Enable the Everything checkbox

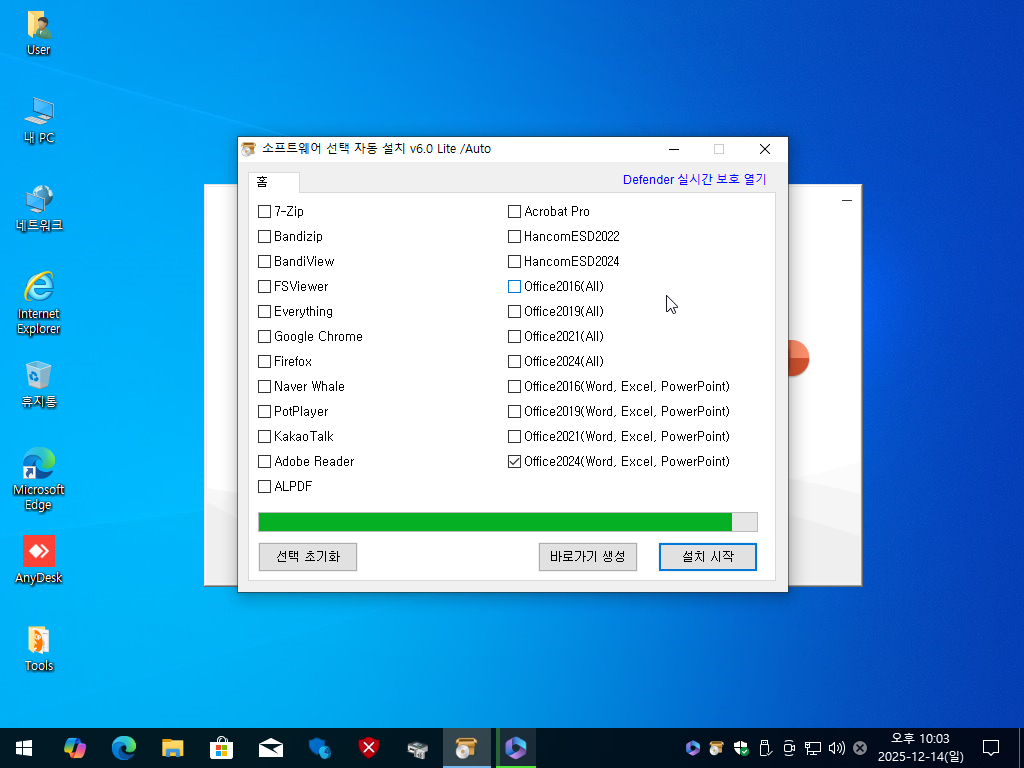pos(264,312)
